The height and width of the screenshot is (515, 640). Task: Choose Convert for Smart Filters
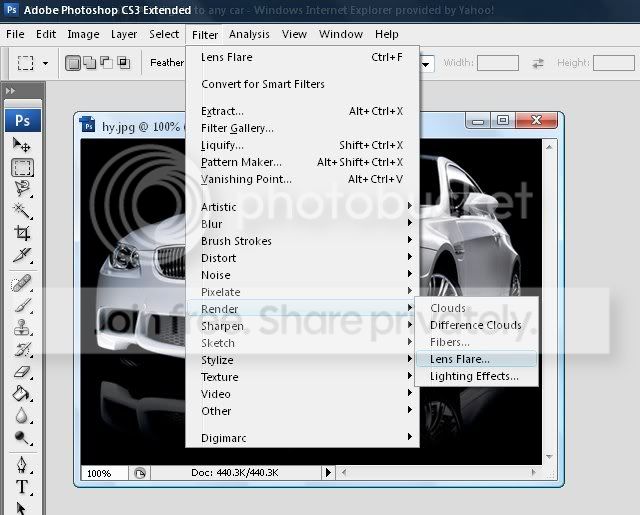click(303, 84)
